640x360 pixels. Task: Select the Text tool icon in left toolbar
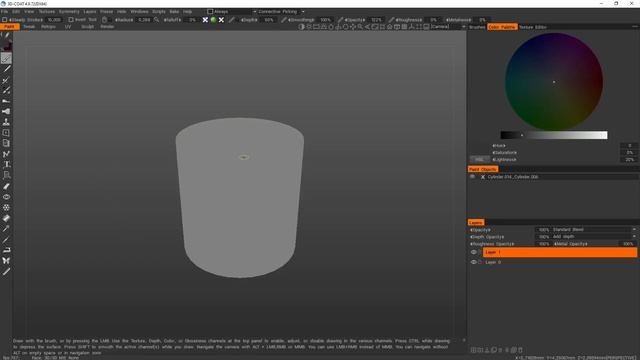coord(6,164)
